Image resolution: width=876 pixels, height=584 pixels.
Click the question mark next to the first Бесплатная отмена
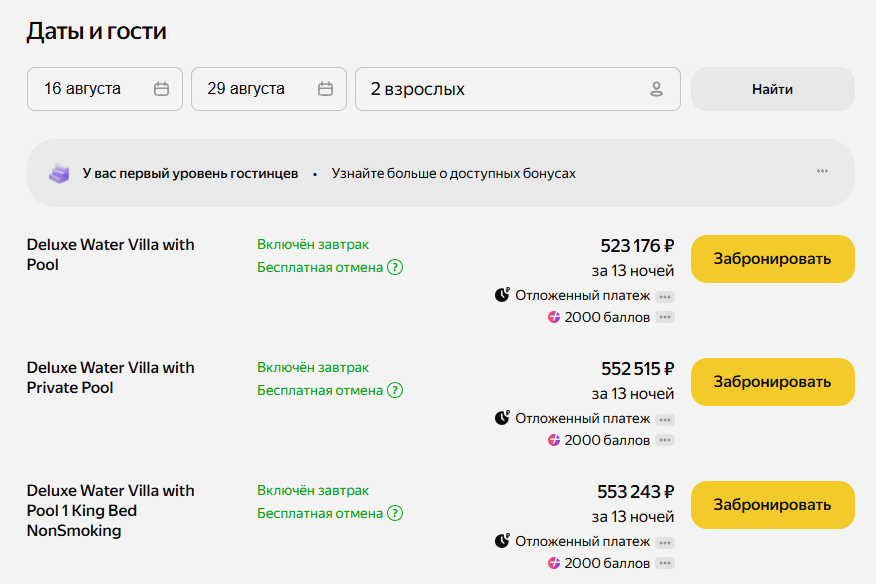395,267
